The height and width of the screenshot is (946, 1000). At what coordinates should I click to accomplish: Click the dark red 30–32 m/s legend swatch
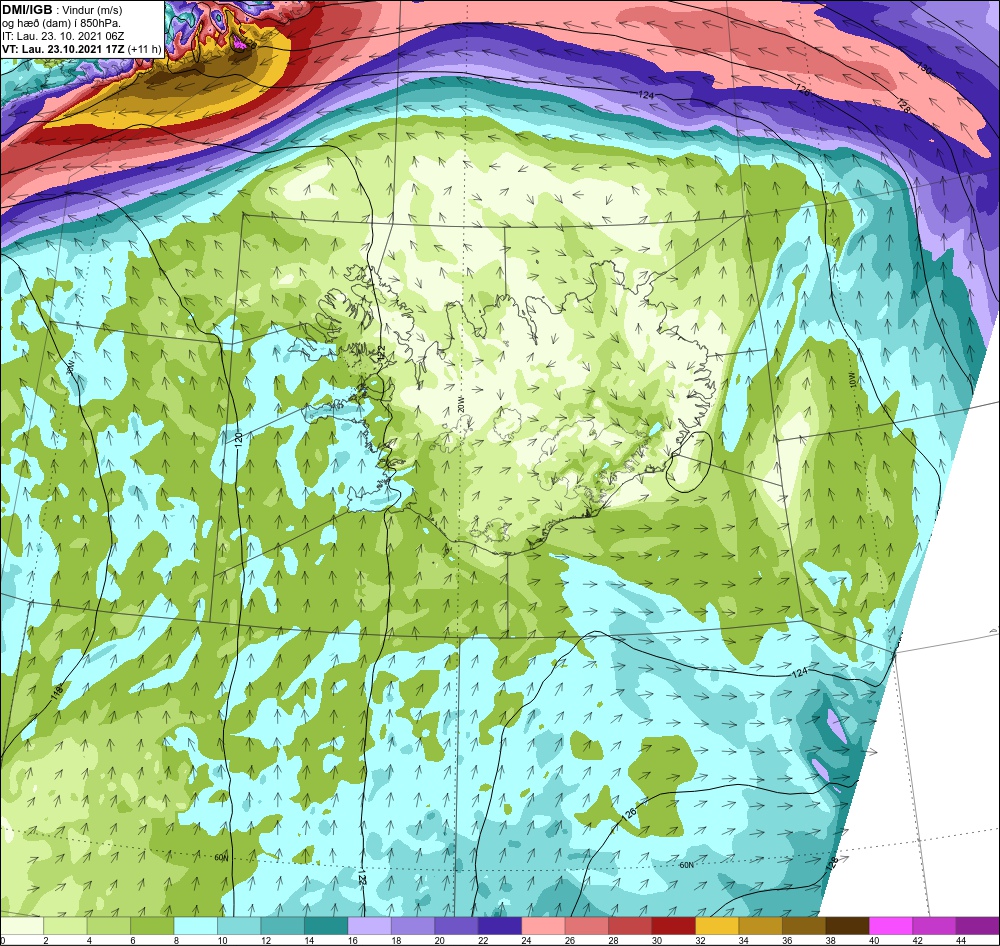[673, 926]
